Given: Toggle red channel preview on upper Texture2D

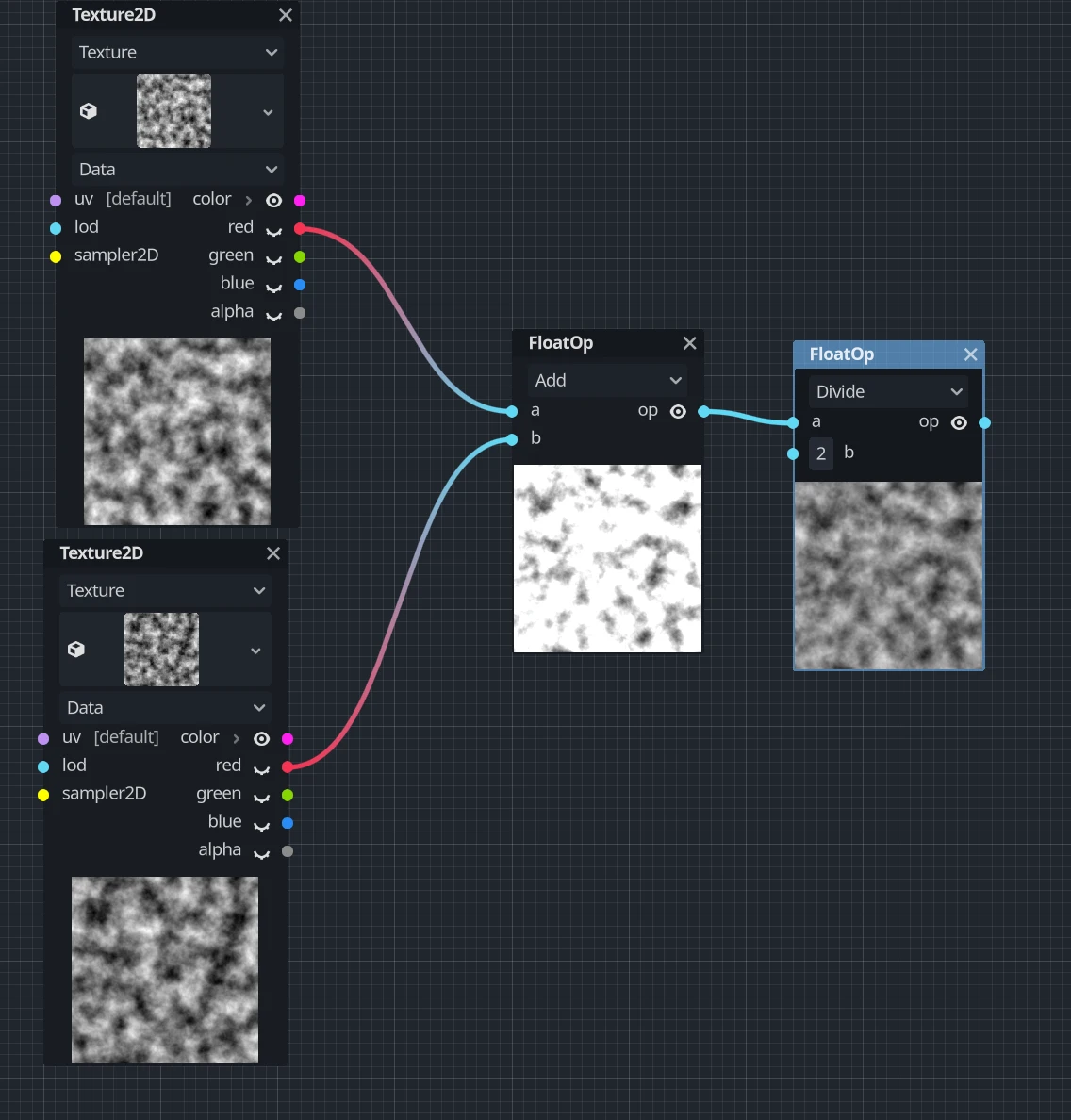Looking at the screenshot, I should (x=273, y=231).
